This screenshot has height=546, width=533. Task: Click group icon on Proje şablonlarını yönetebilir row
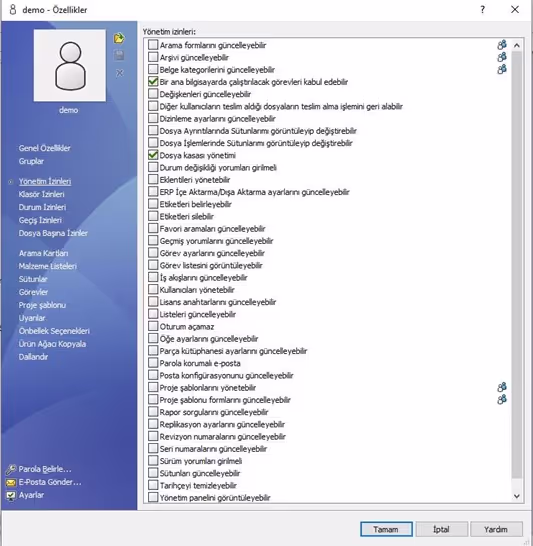(502, 387)
